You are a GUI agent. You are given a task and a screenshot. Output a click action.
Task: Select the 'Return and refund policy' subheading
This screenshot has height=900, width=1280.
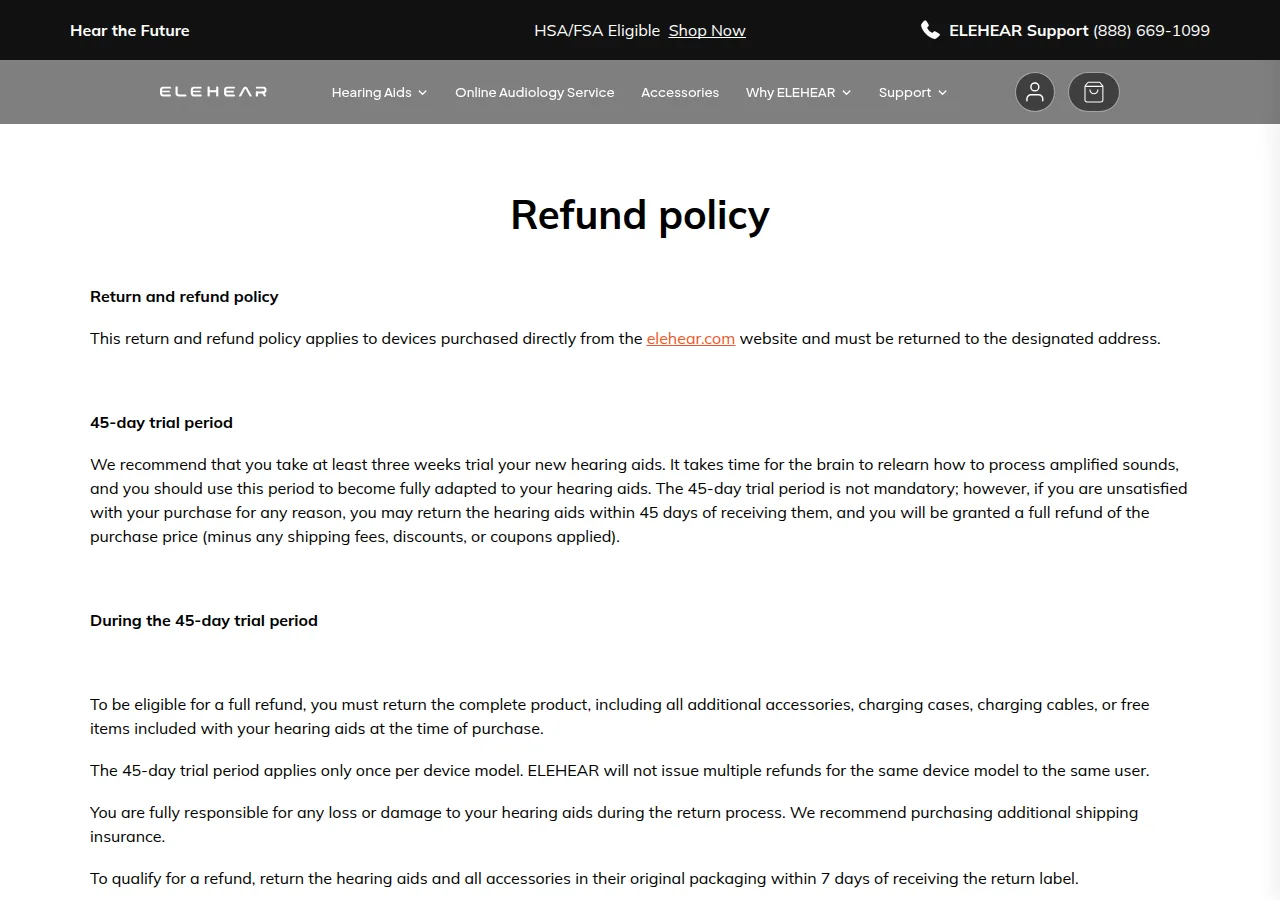pos(184,296)
